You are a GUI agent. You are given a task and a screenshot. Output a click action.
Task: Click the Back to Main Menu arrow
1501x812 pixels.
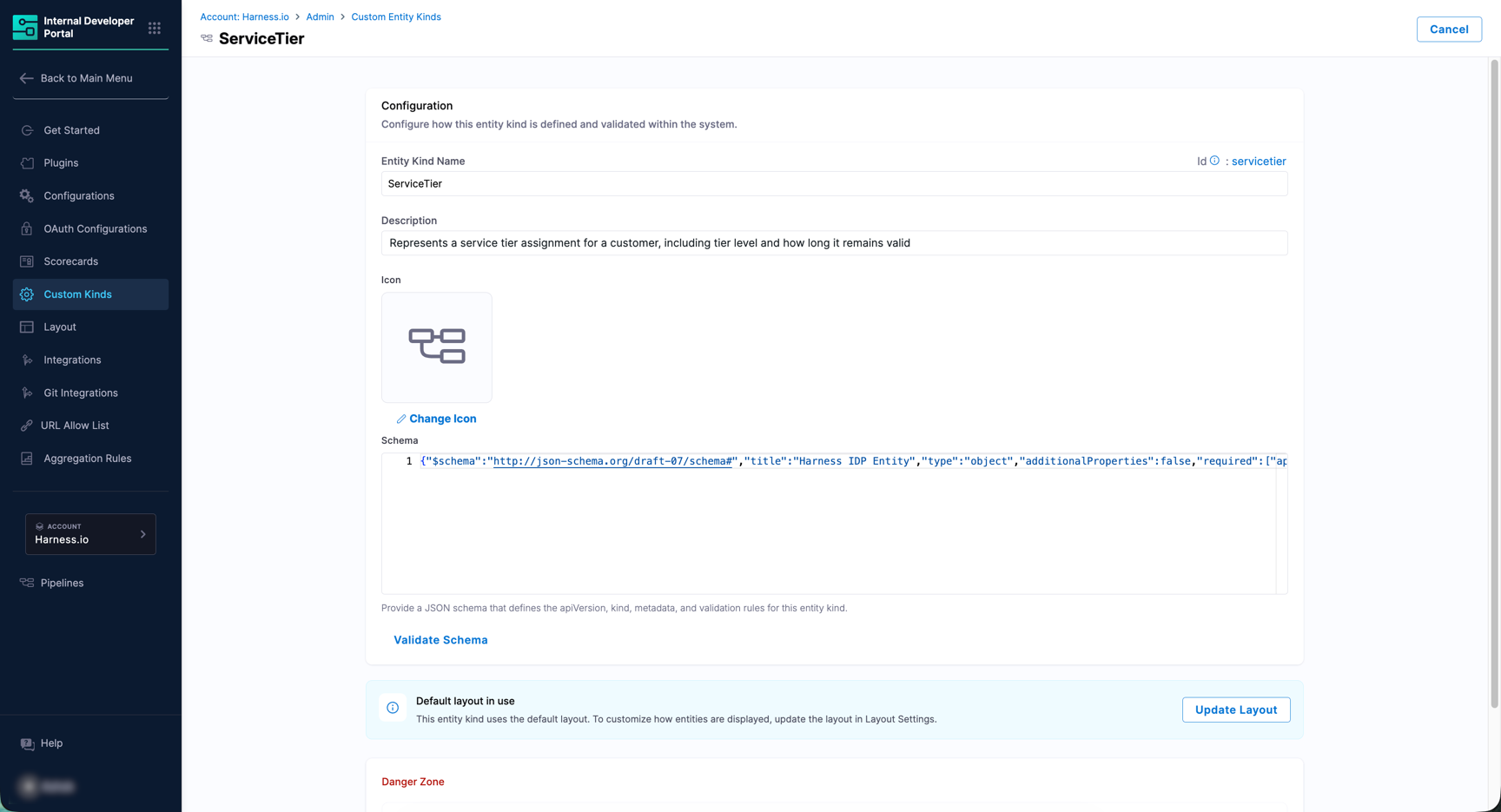point(26,78)
